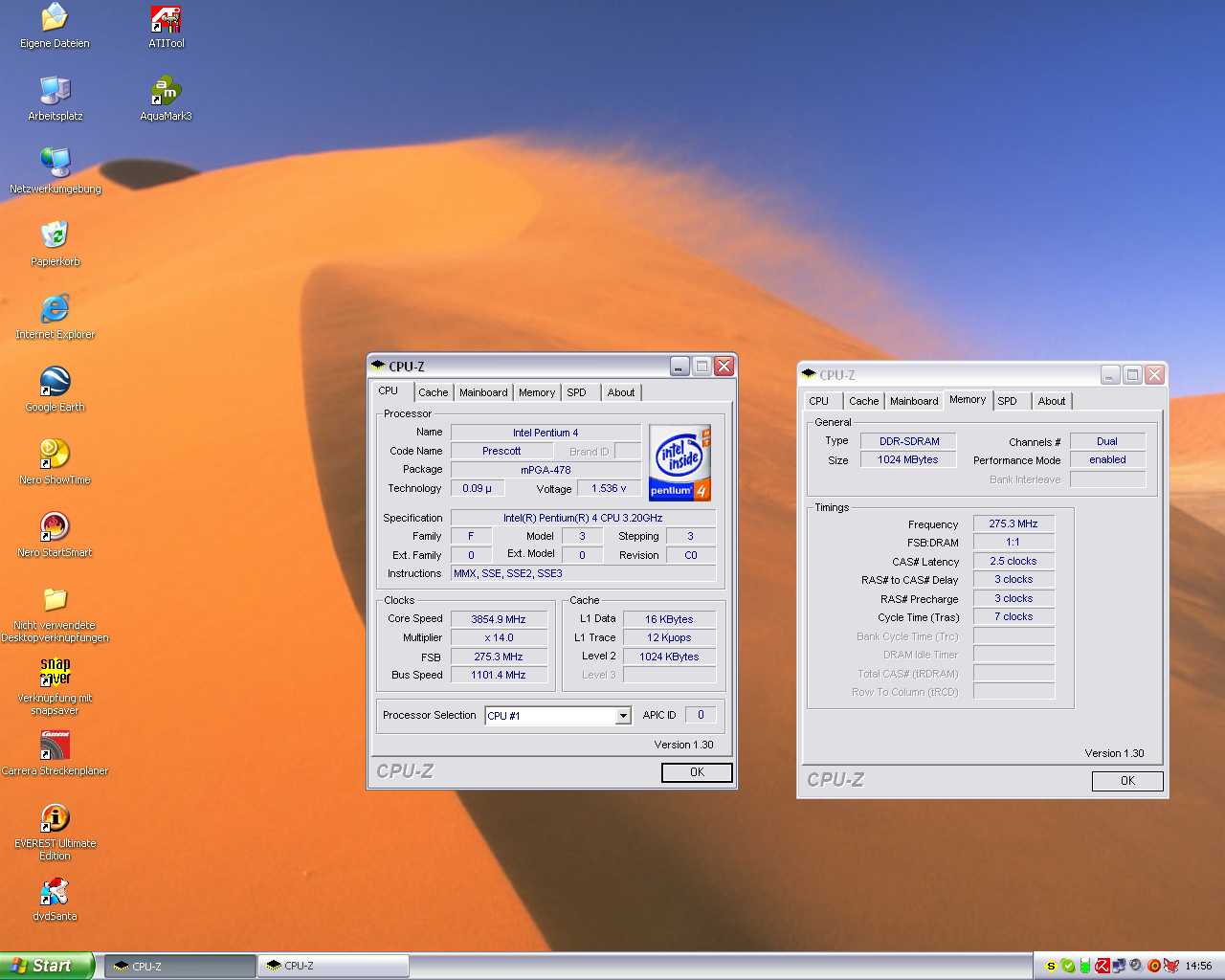Image resolution: width=1225 pixels, height=980 pixels.
Task: Open About tab in left CPU-Z window
Action: point(621,392)
